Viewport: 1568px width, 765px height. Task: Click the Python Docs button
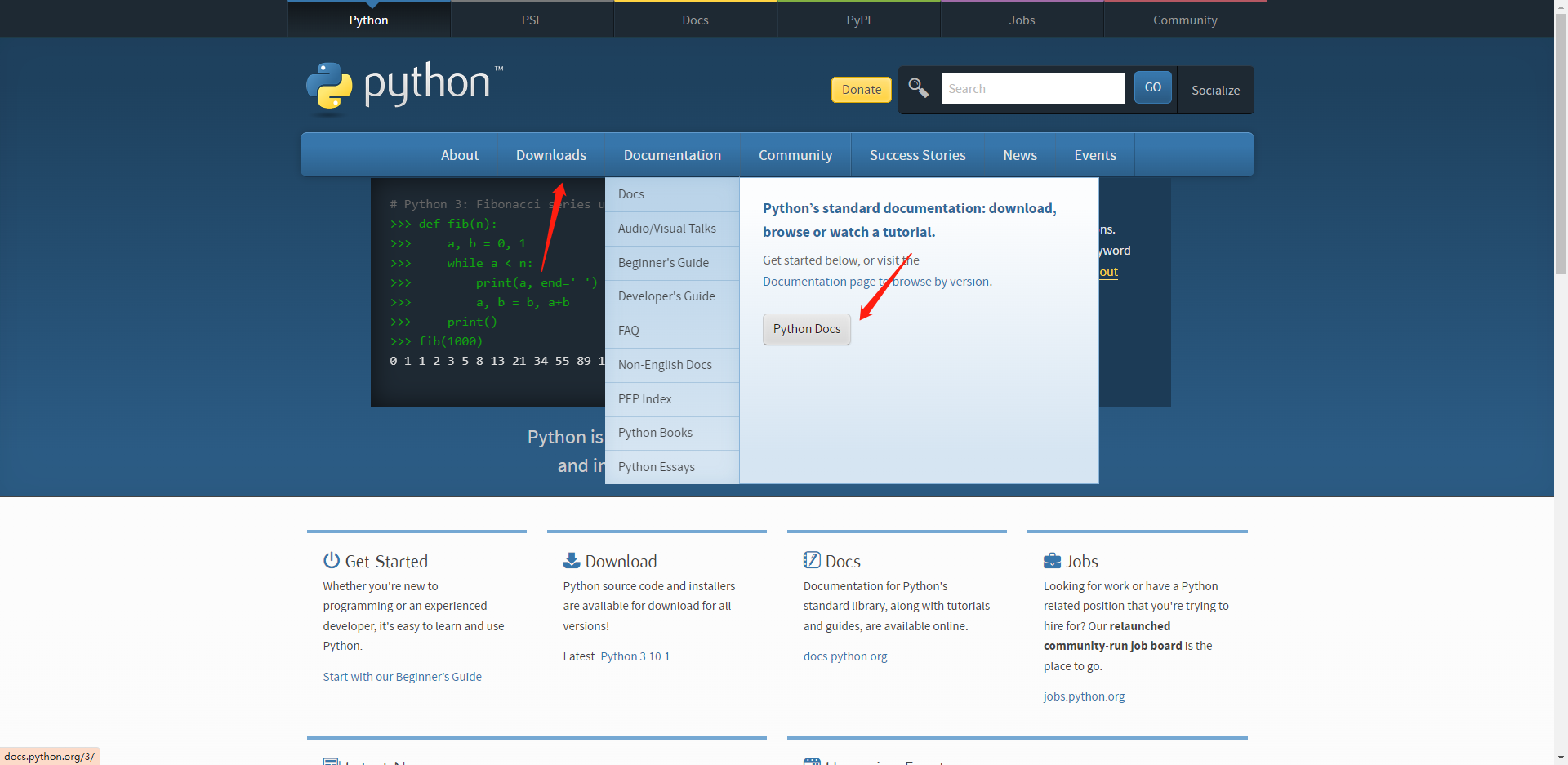(x=807, y=329)
